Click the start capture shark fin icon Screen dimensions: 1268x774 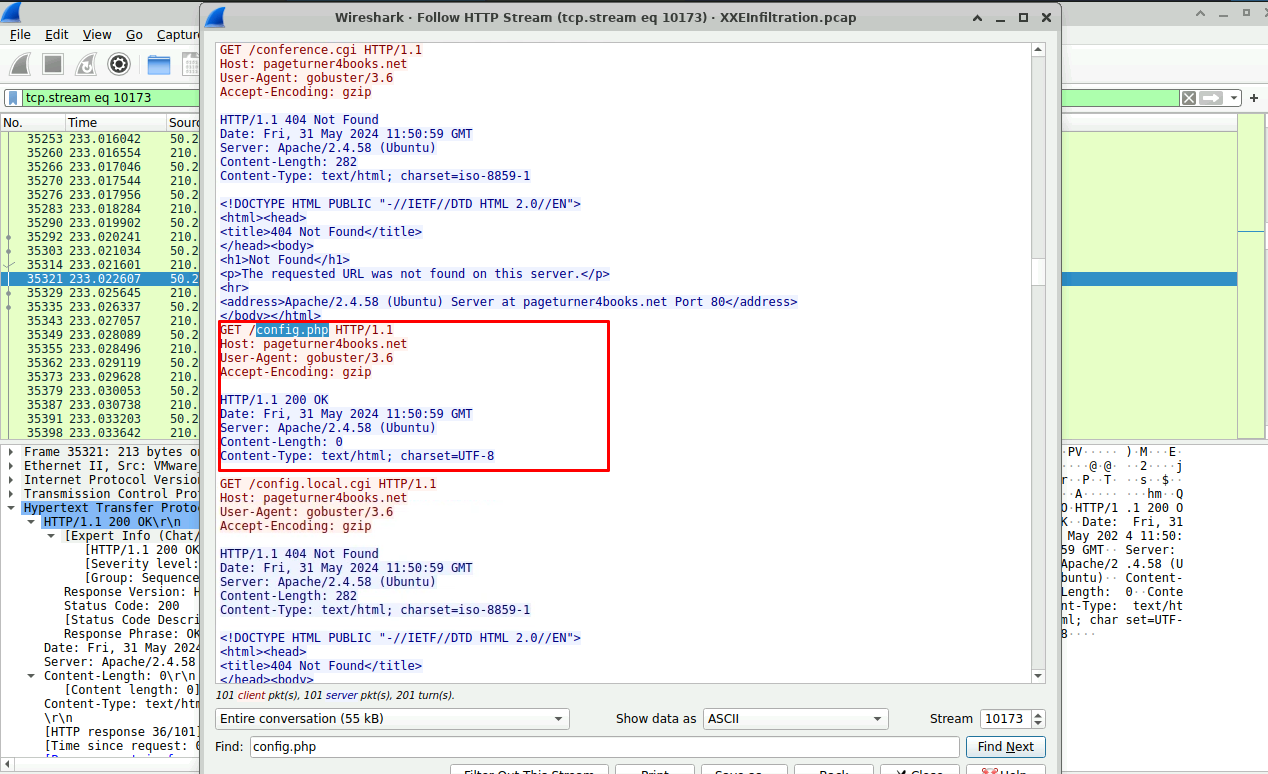[x=20, y=64]
